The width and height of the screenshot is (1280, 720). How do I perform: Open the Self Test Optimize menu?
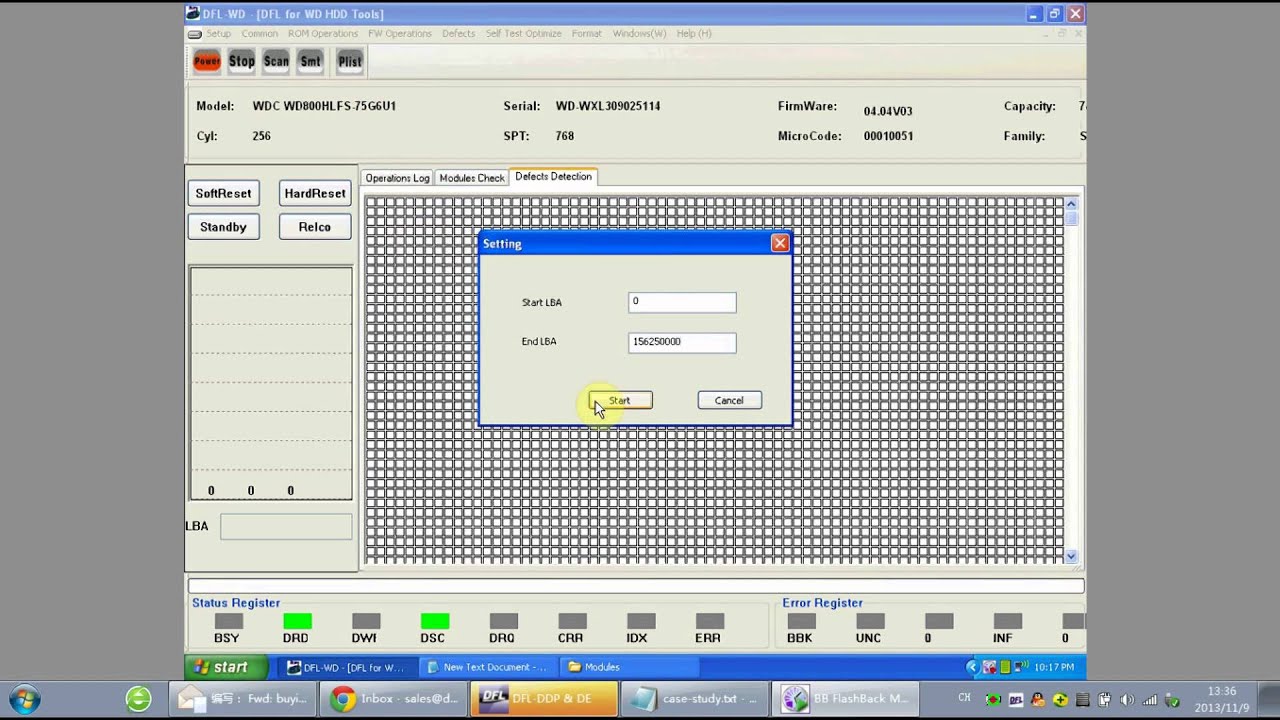pyautogui.click(x=523, y=33)
